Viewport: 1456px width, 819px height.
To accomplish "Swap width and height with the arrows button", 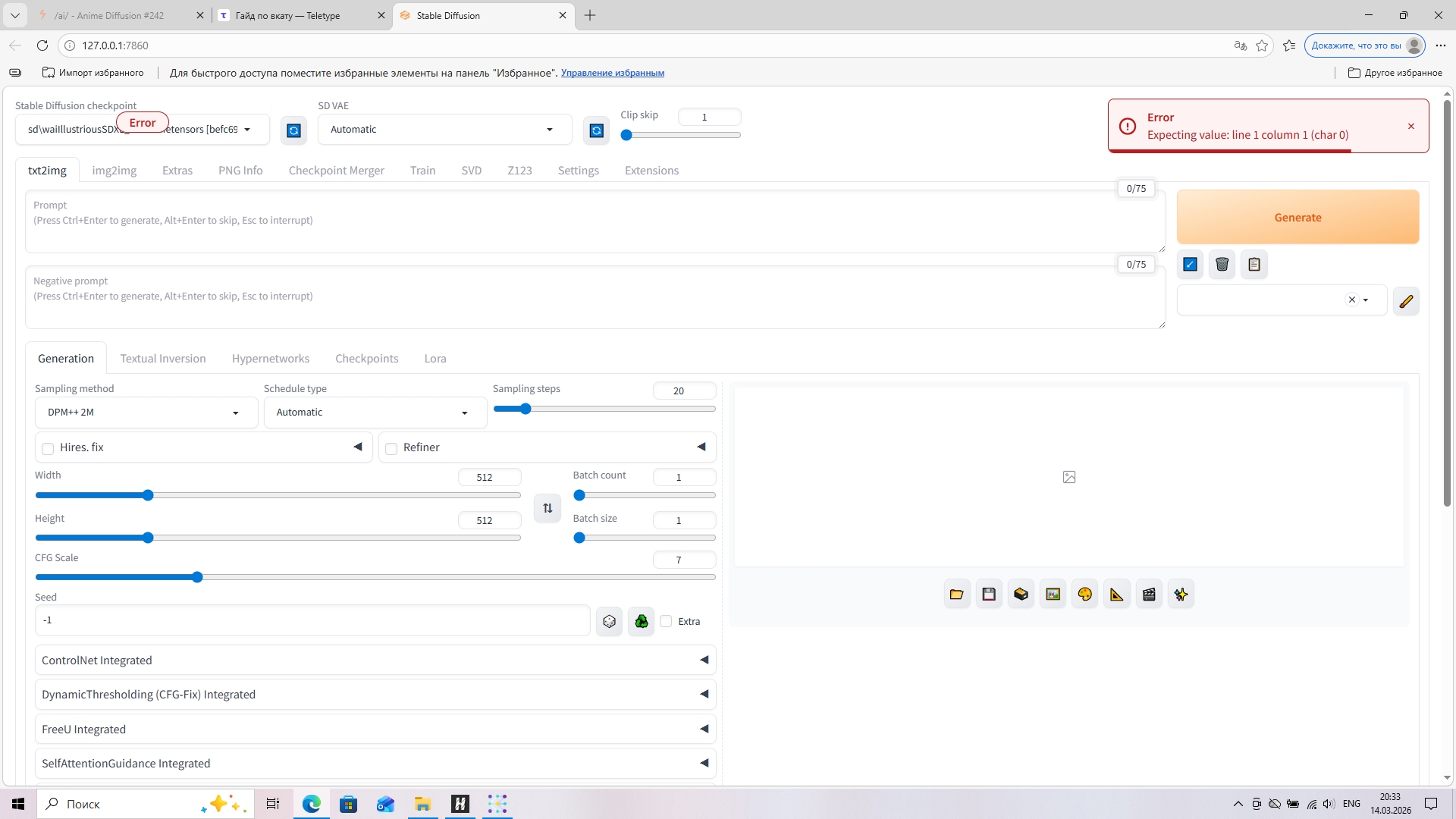I will [x=547, y=507].
